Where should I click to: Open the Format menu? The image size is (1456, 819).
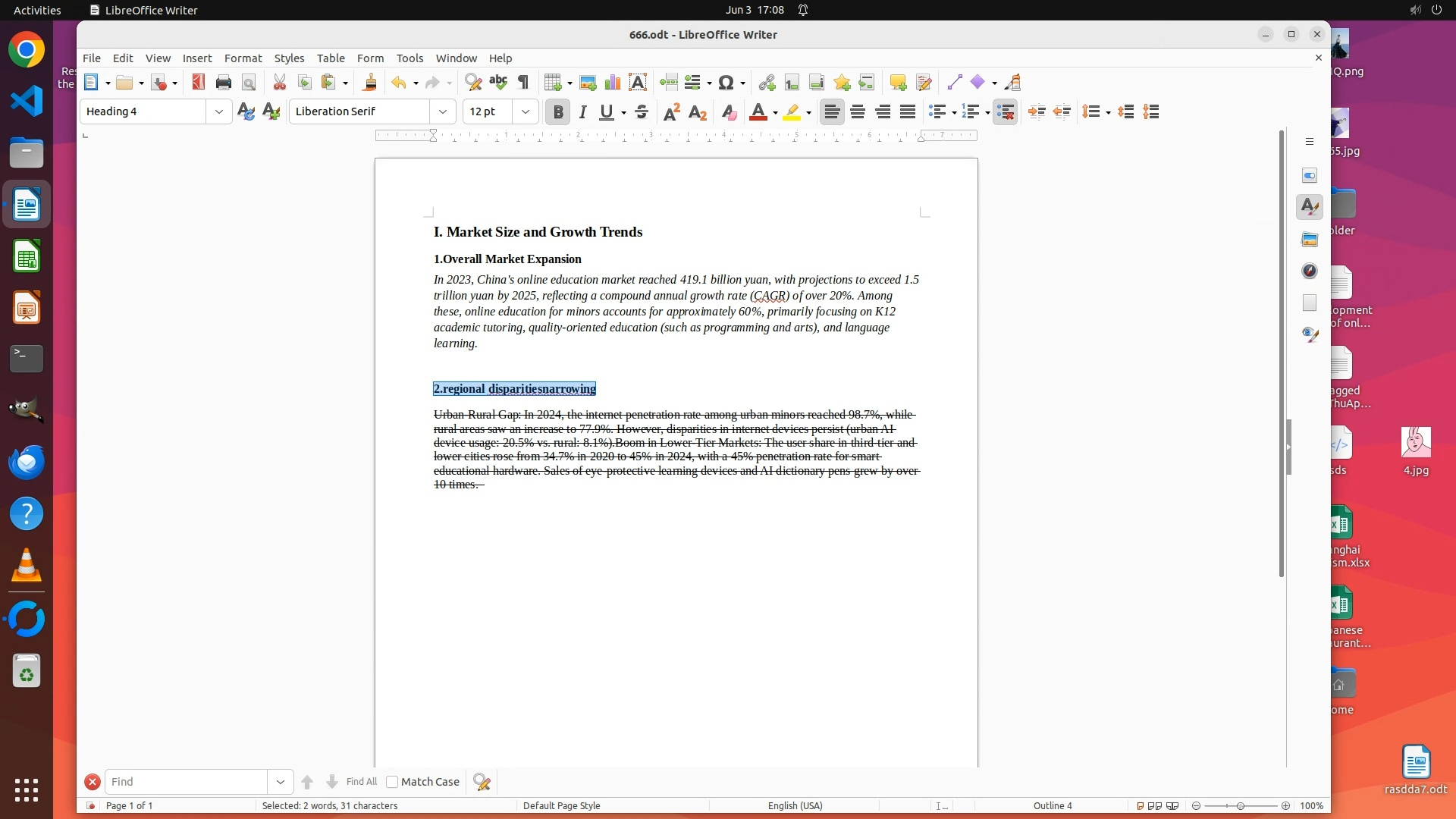tap(243, 58)
